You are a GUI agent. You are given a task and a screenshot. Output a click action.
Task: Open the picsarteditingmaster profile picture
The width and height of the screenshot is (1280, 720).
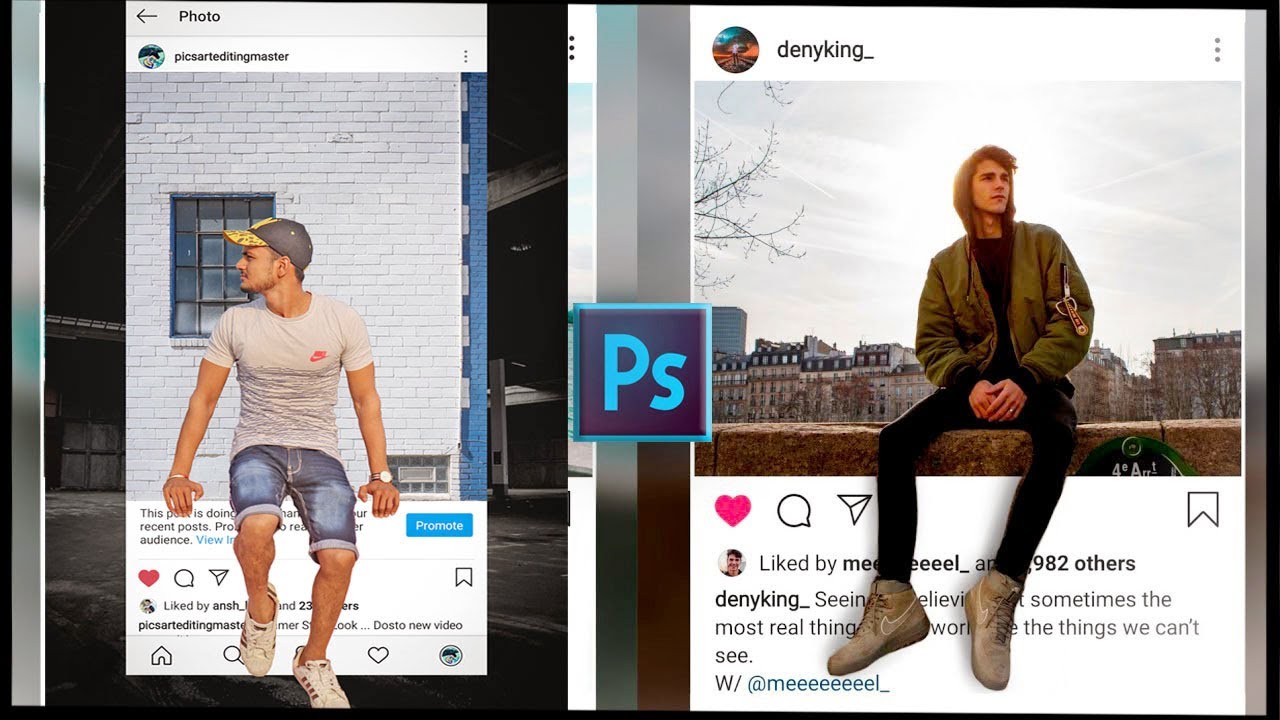151,57
